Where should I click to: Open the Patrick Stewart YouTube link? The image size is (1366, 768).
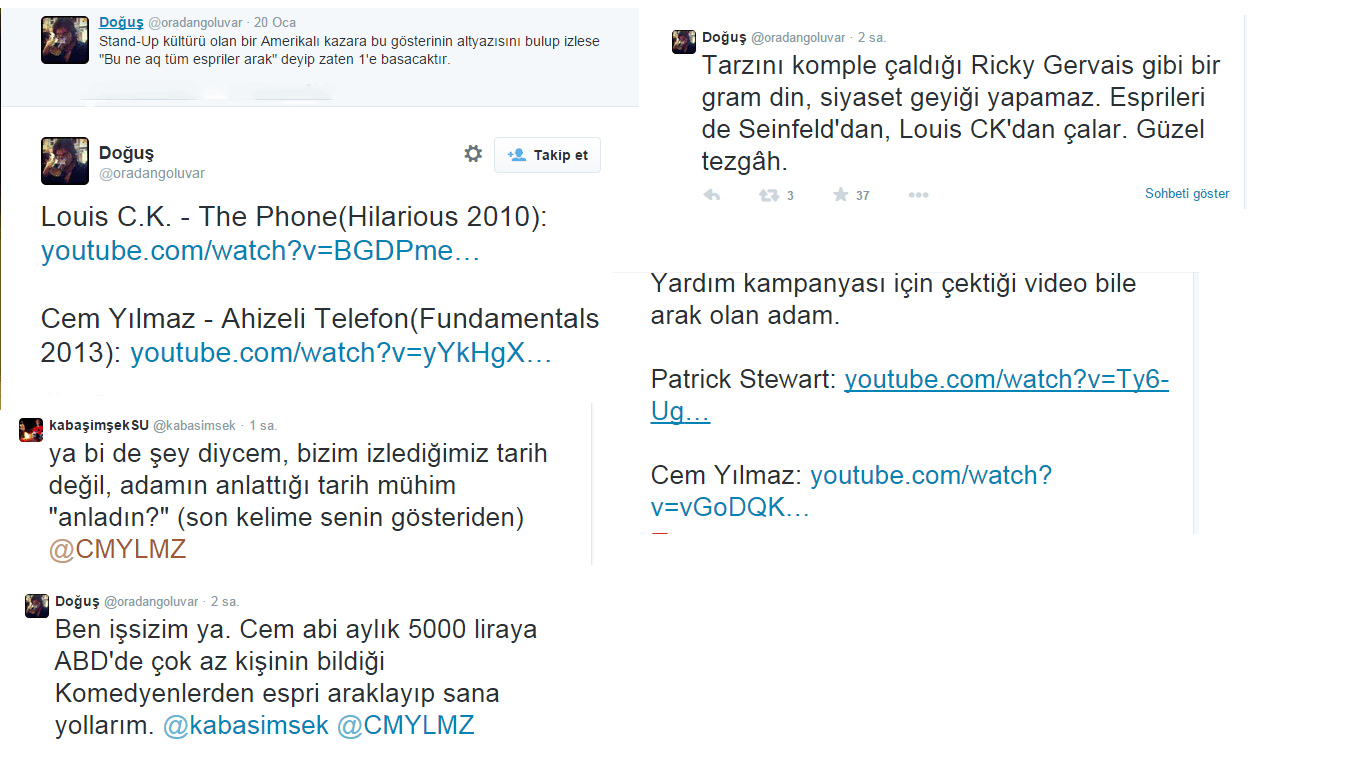[909, 396]
